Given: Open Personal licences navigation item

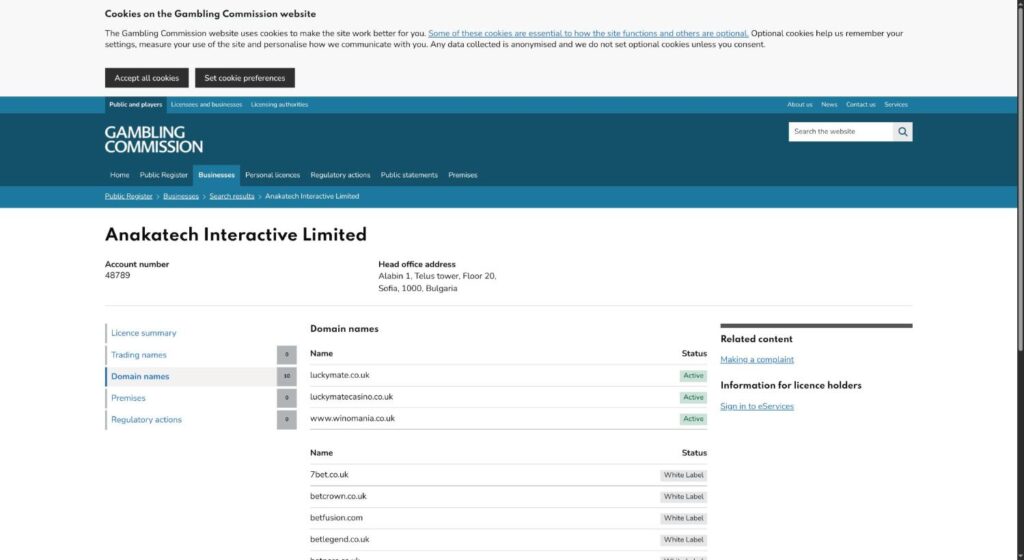Looking at the screenshot, I should click(x=272, y=175).
